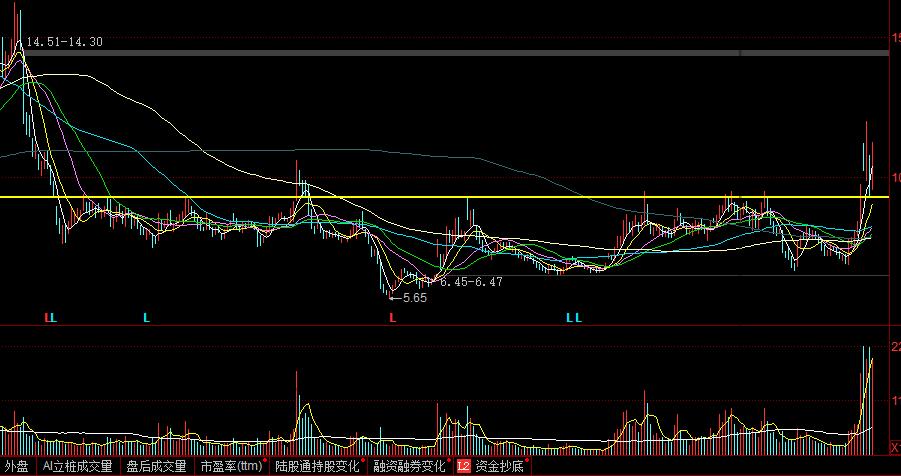Viewport: 901px width, 476px height.
Task: Open the 资金抄底 indicator tab
Action: point(500,466)
